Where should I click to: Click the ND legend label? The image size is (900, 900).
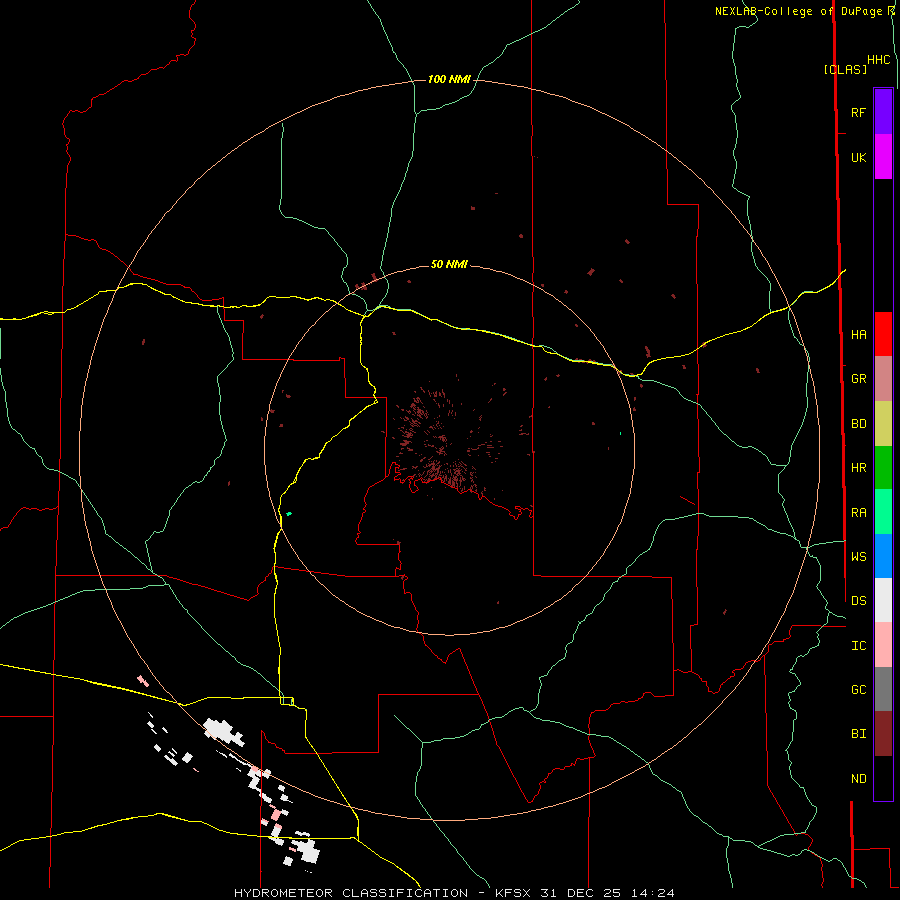[x=858, y=779]
